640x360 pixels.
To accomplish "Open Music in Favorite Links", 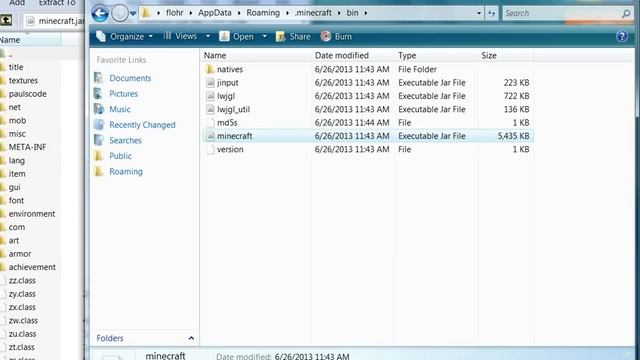I will [120, 109].
